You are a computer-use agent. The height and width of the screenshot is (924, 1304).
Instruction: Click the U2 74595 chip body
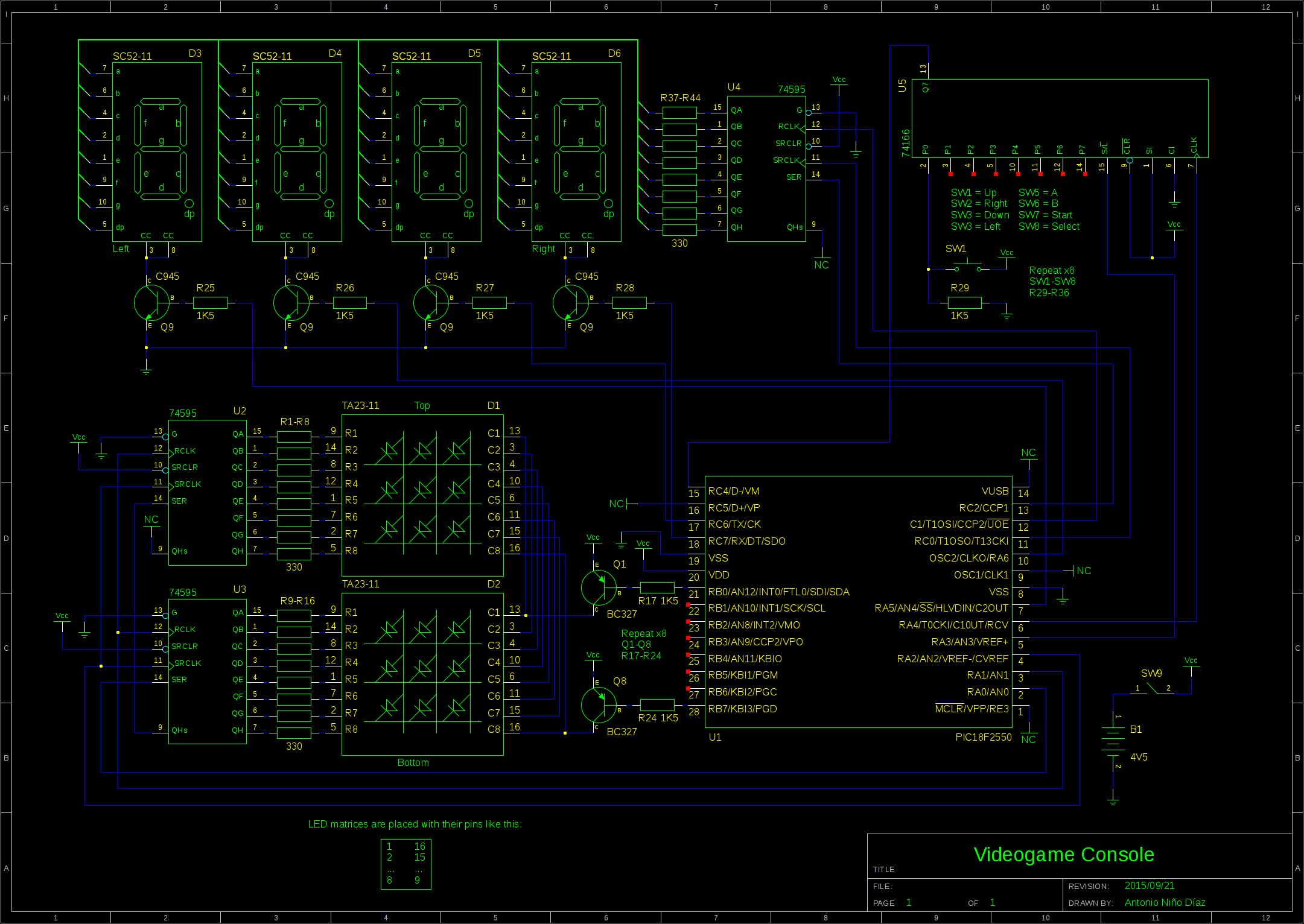point(207,492)
